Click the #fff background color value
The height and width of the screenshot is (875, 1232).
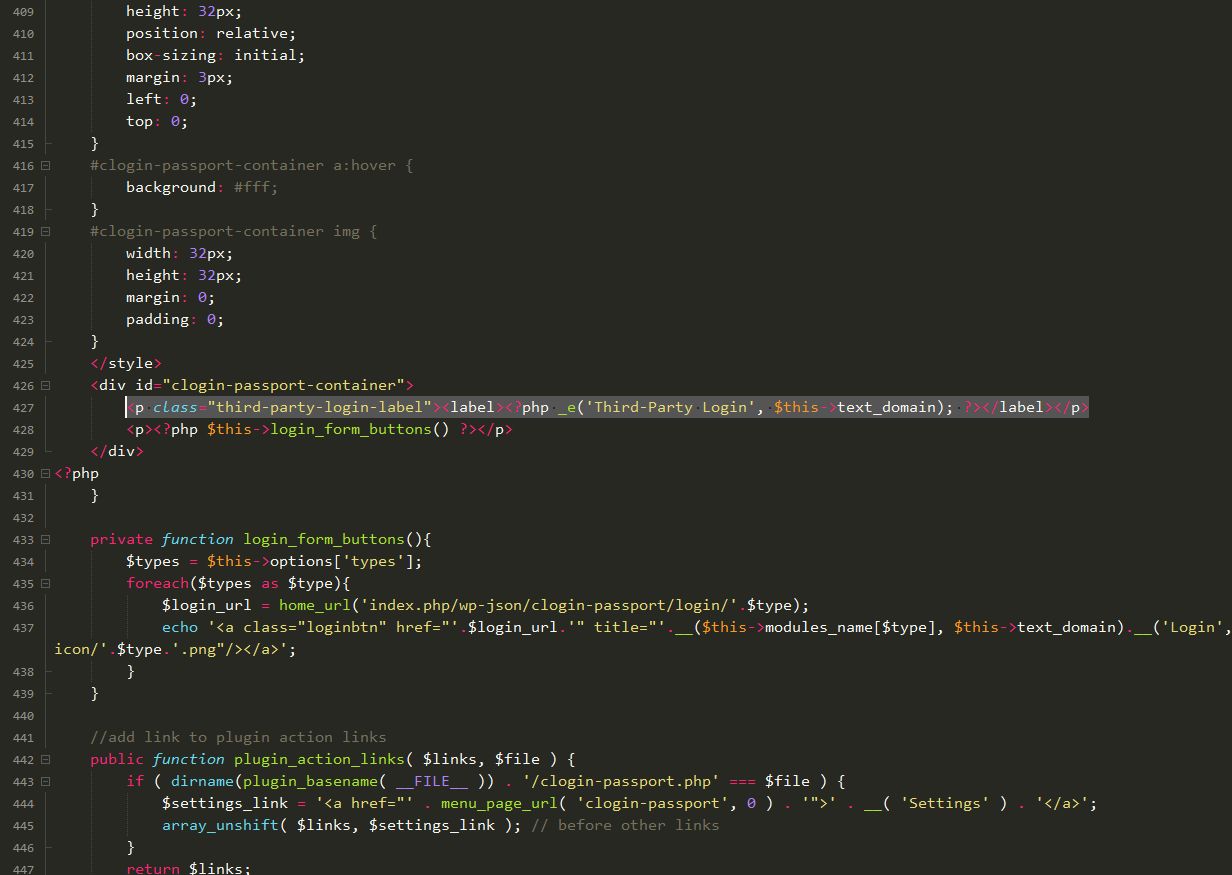255,187
